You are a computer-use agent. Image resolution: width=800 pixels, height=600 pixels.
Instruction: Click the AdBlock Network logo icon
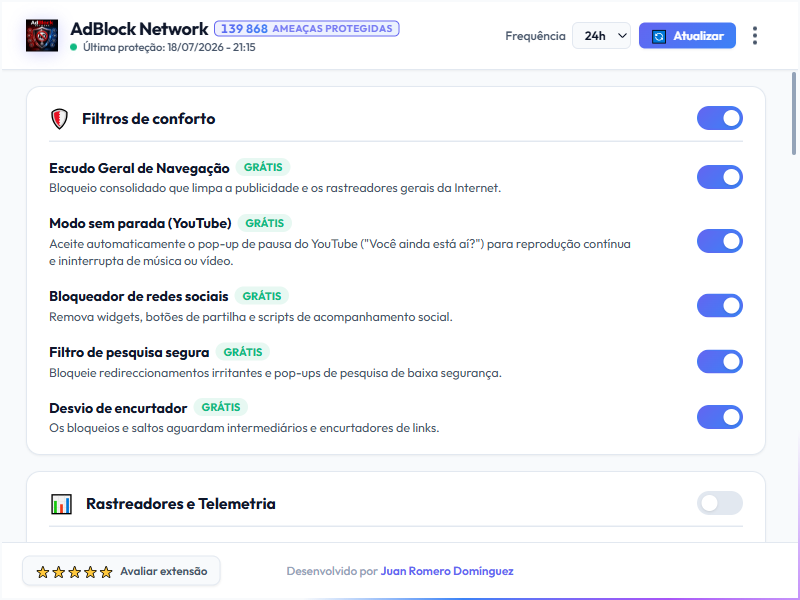click(42, 36)
